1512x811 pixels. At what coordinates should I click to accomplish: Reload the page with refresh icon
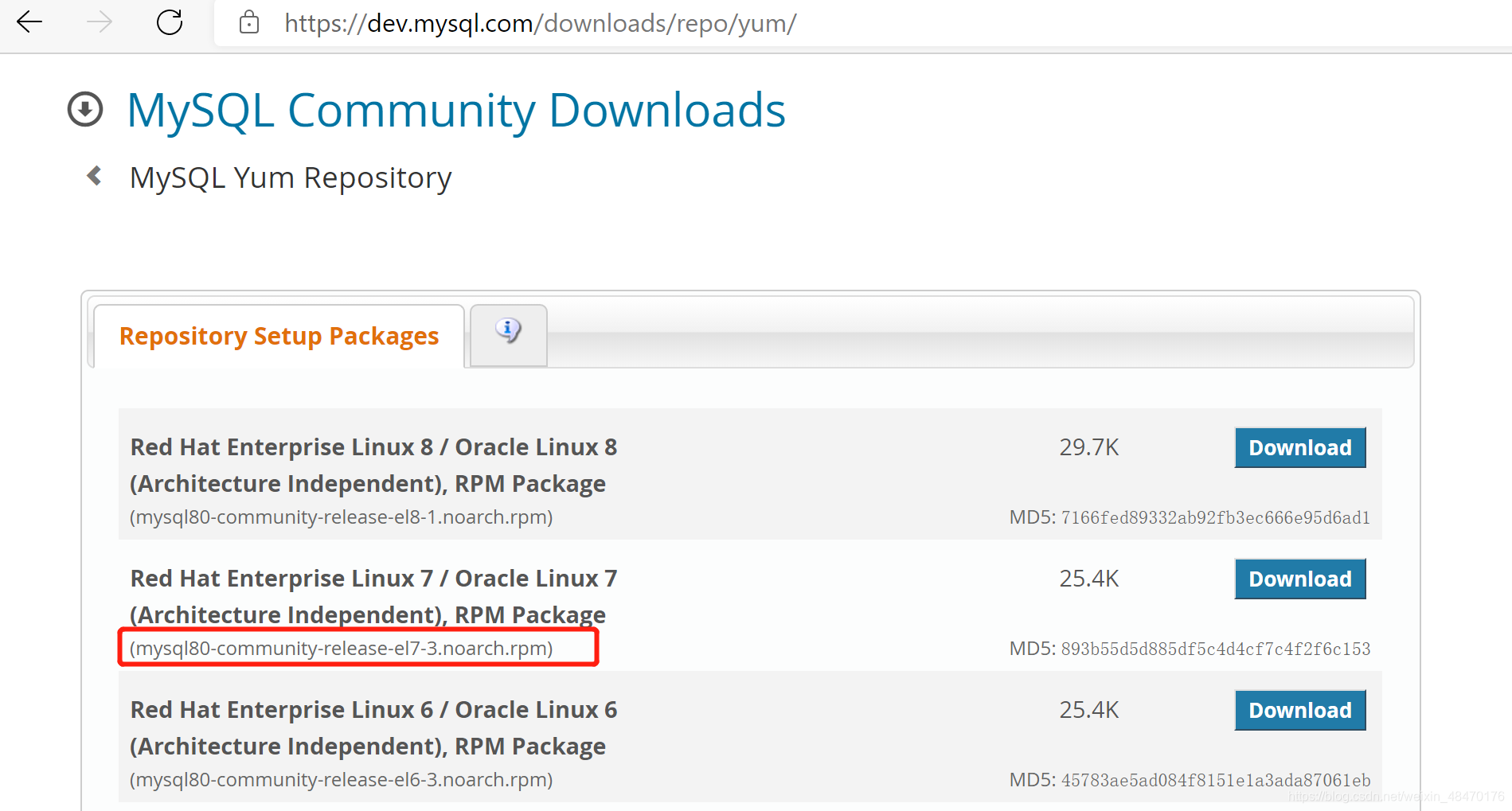(x=170, y=22)
